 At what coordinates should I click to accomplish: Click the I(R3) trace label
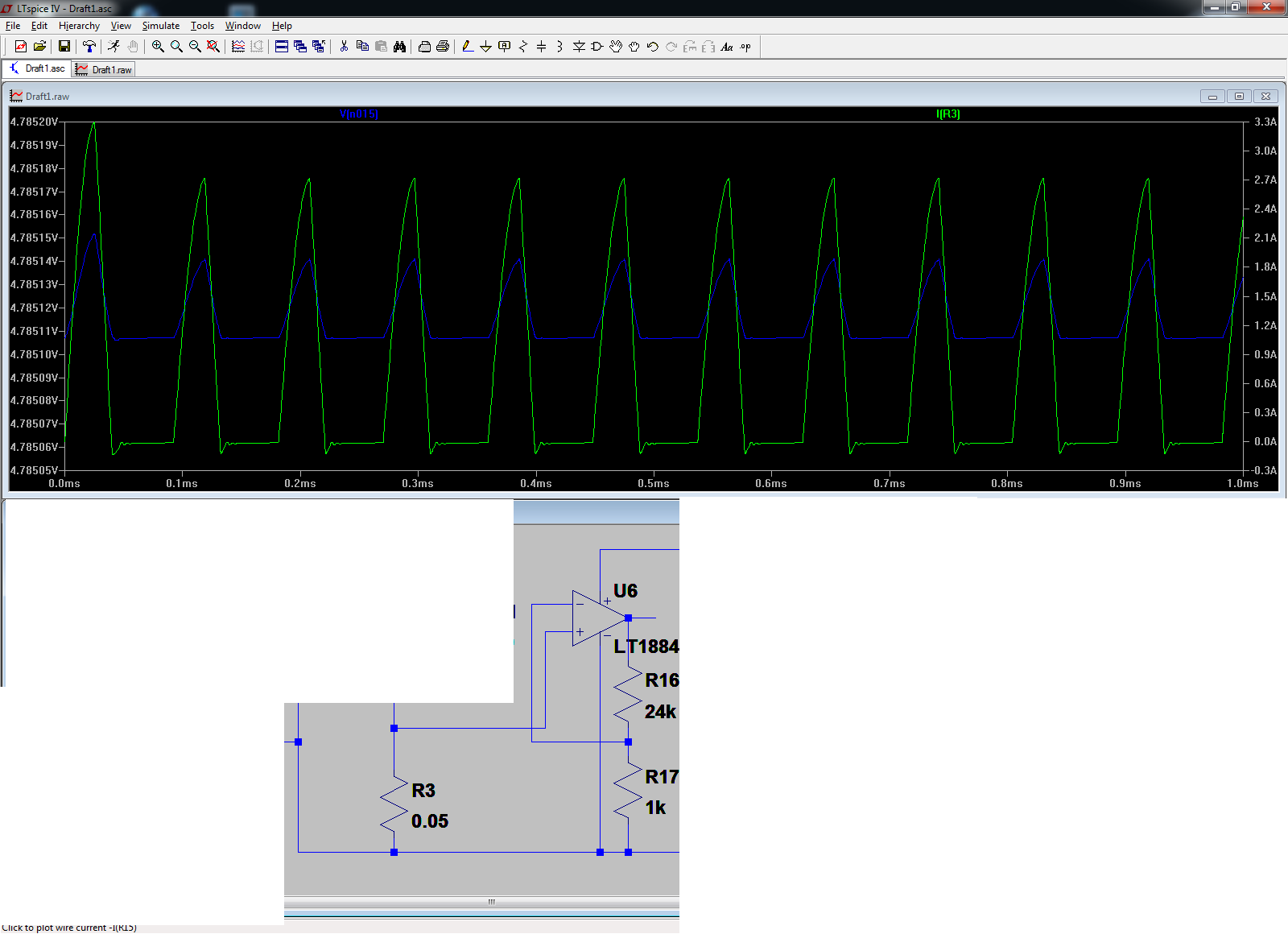click(948, 114)
